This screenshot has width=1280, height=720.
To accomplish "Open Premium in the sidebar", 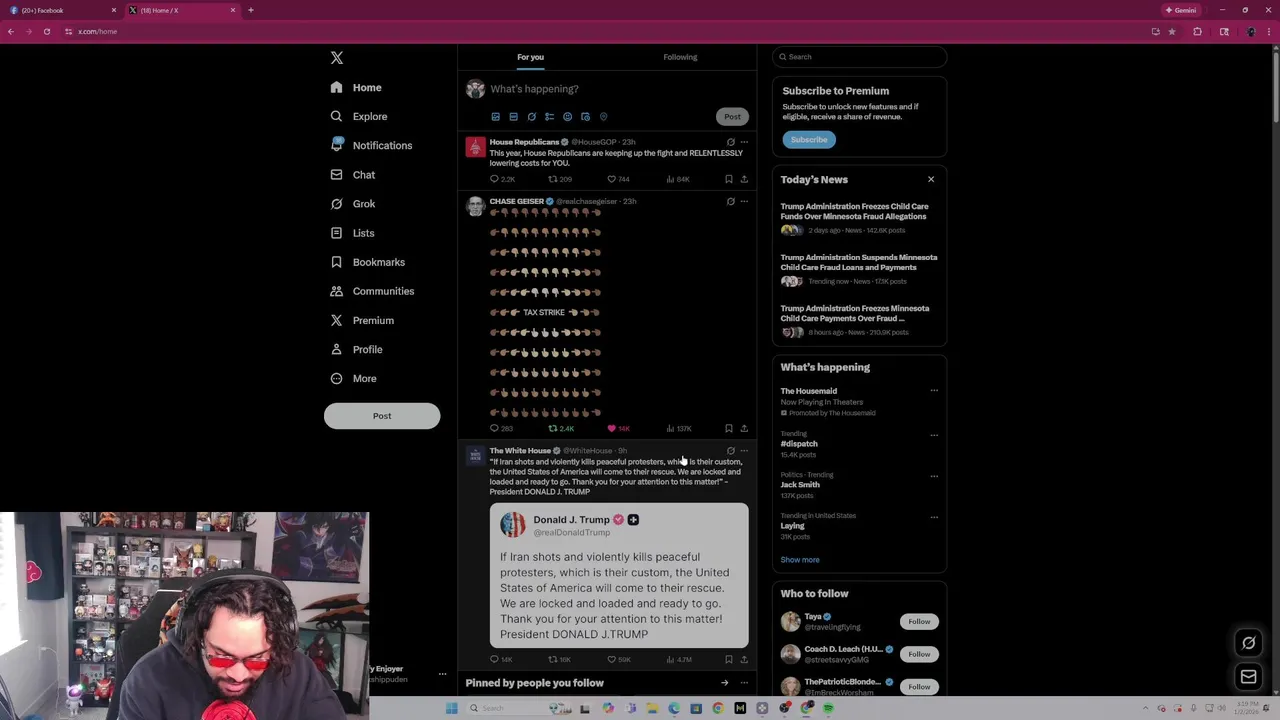I will pyautogui.click(x=361, y=320).
